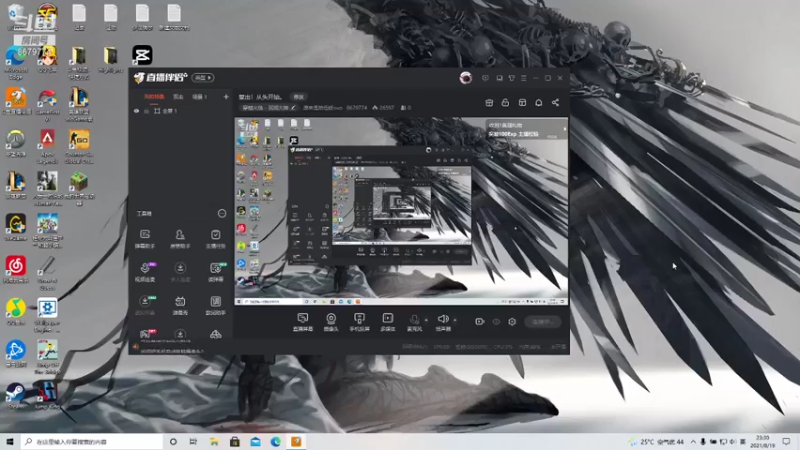This screenshot has width=800, height=450.
Task: Select the first orange scene tab
Action: [154, 97]
